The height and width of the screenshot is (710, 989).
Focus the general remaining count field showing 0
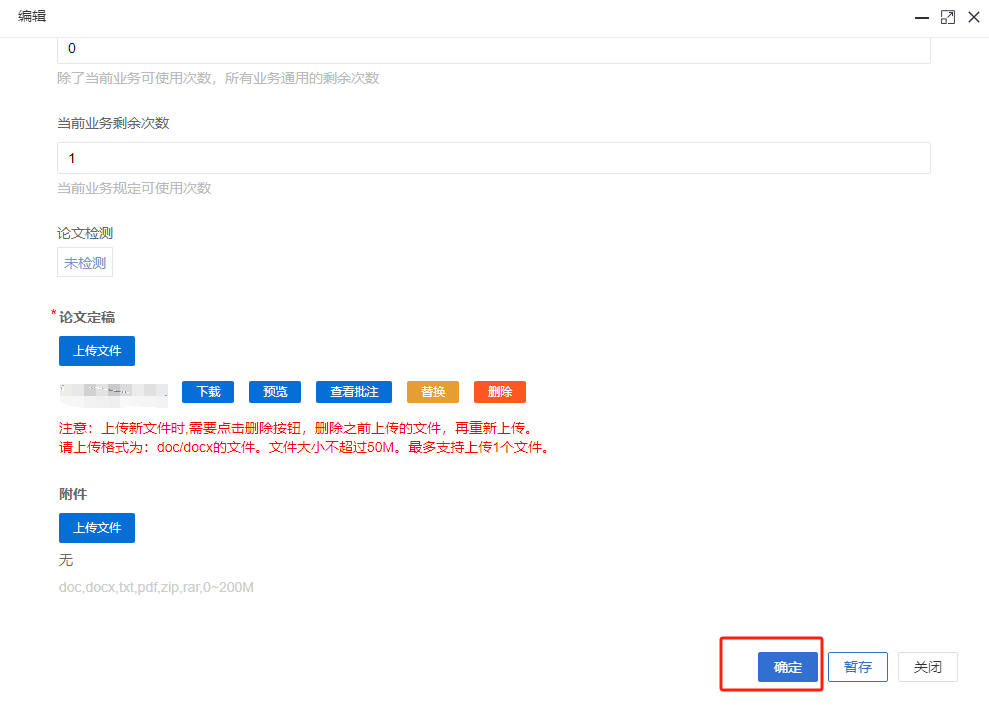[x=493, y=48]
